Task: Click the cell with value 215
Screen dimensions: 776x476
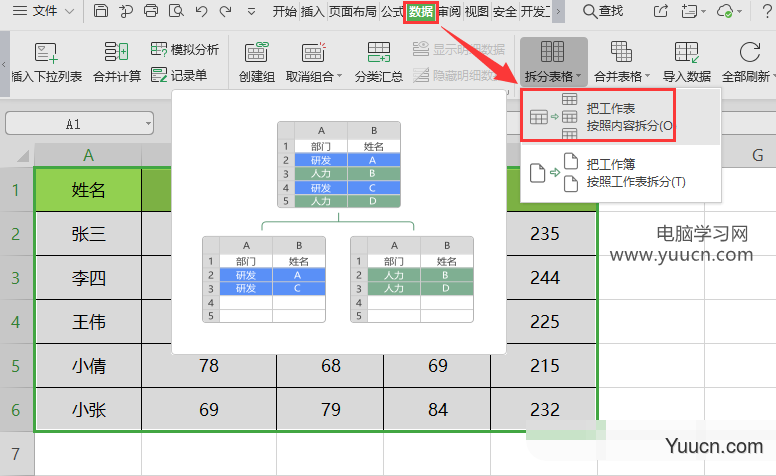Action: 544,366
